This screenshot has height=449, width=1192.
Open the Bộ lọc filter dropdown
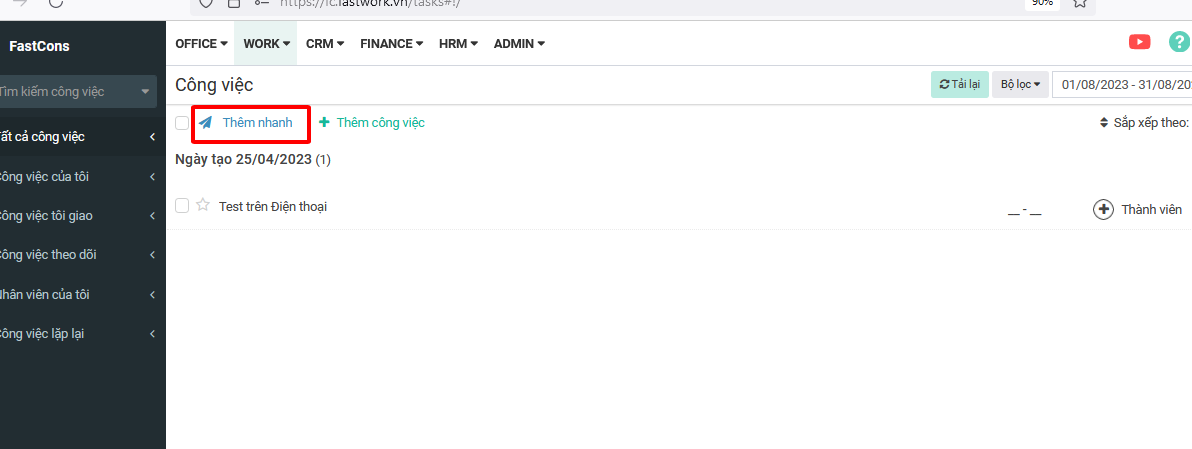(x=1020, y=85)
